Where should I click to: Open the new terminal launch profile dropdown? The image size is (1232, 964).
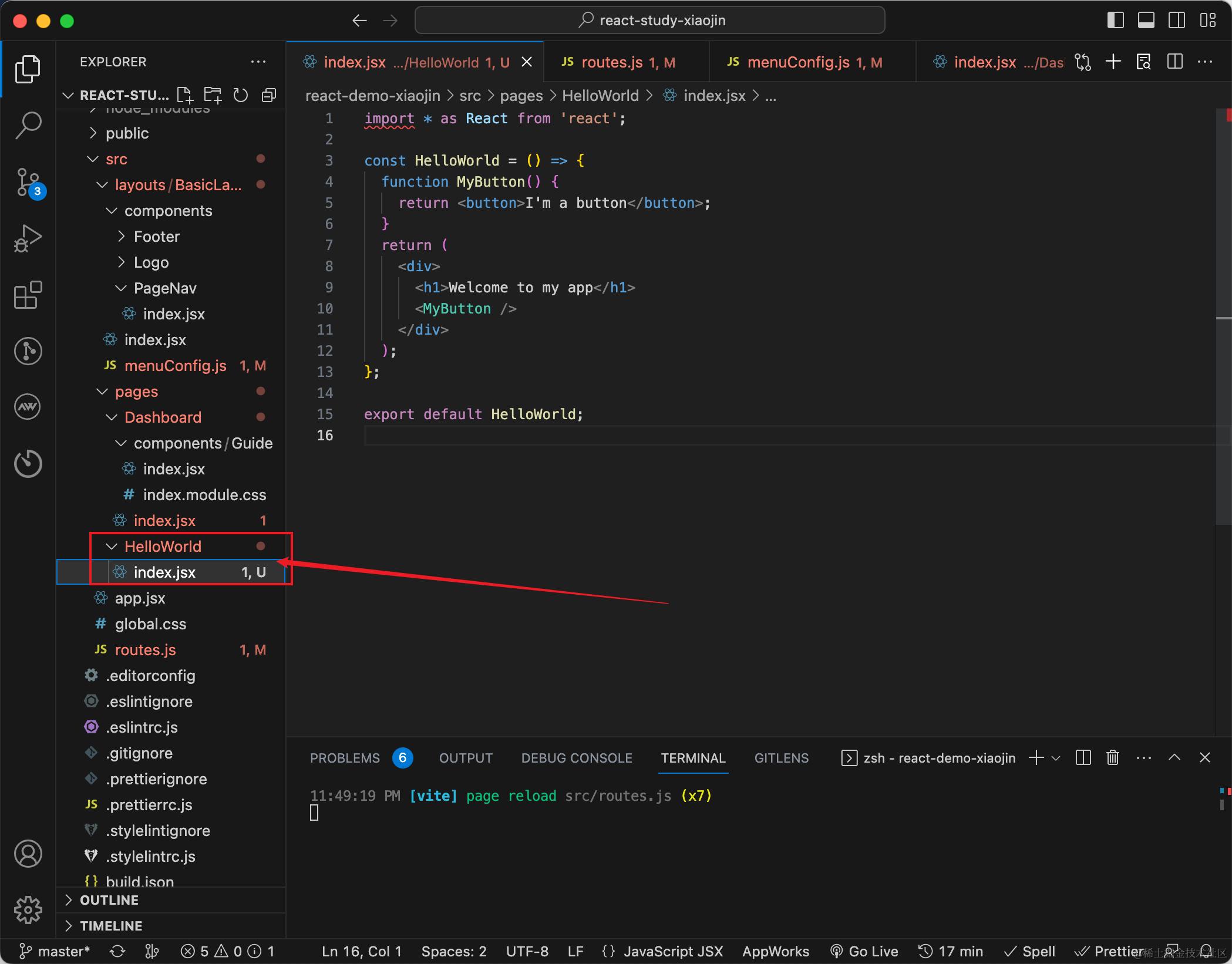(x=1056, y=758)
